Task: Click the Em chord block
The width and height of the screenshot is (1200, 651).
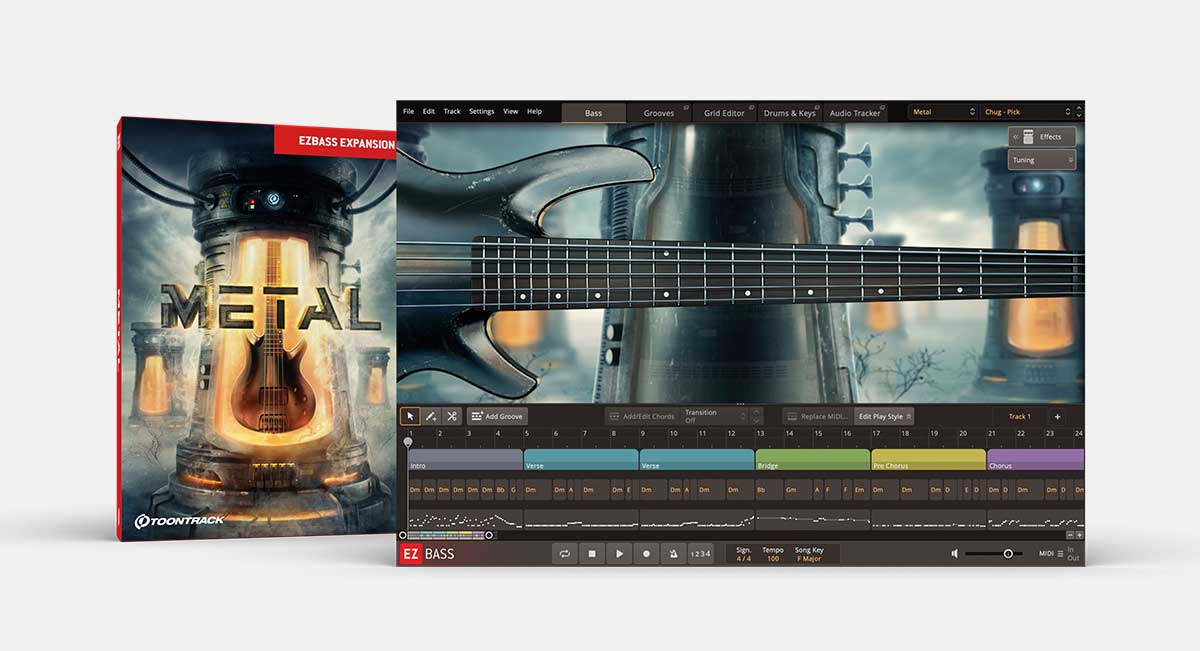Action: pyautogui.click(x=859, y=490)
